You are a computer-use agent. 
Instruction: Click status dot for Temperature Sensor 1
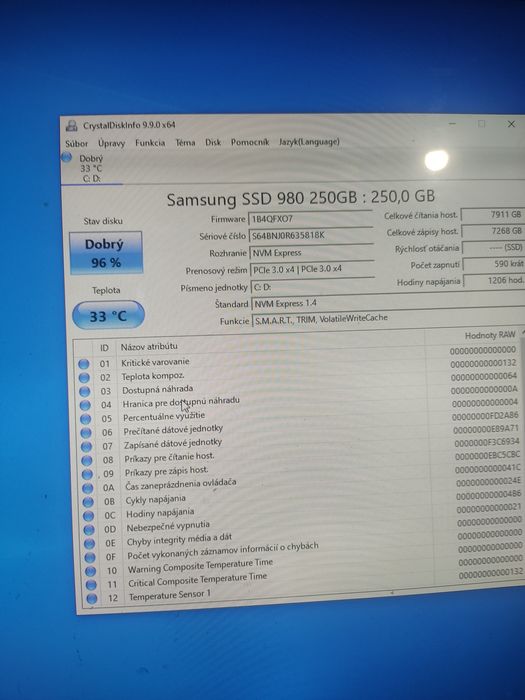tap(92, 599)
